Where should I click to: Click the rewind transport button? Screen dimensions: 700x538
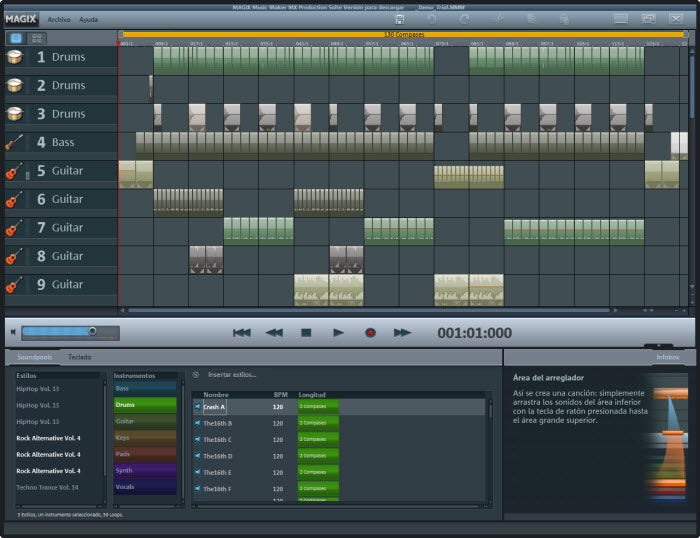point(273,332)
